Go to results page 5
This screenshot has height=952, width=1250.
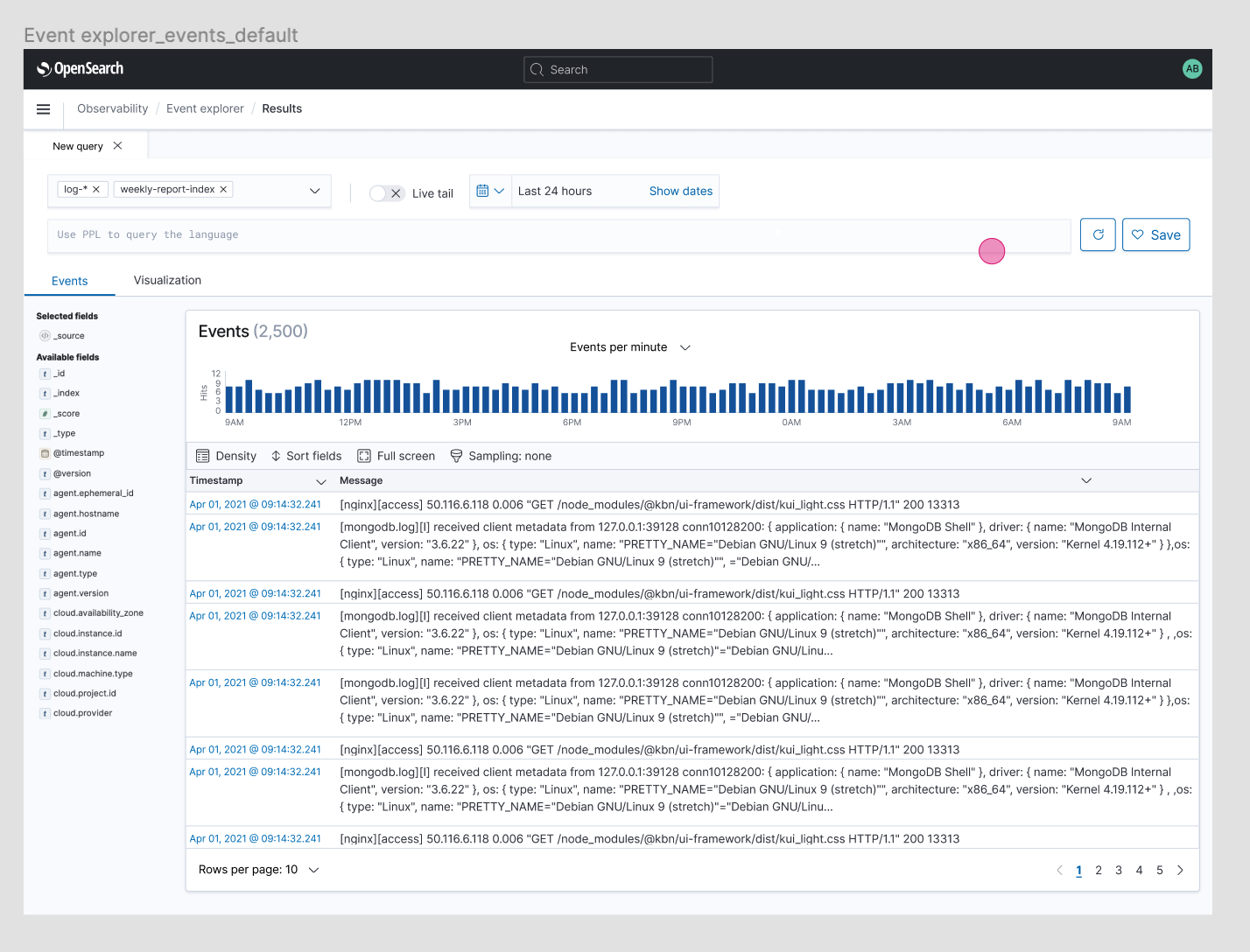[1160, 870]
